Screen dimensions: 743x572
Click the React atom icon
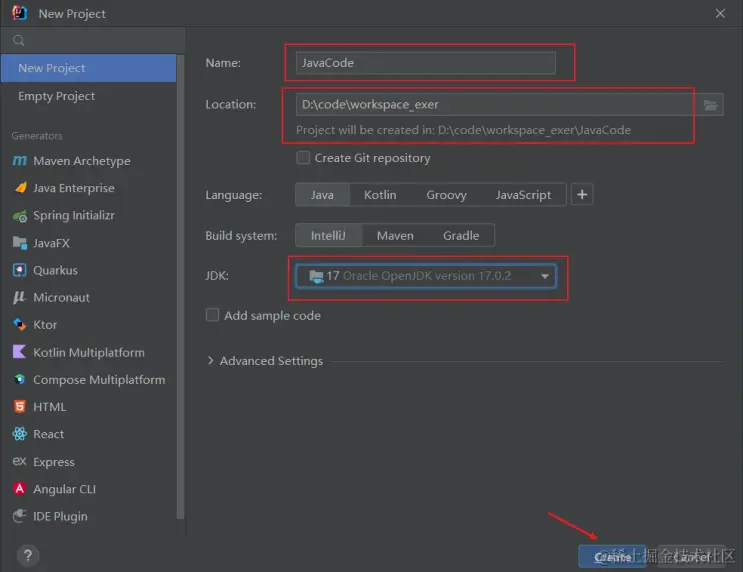[x=19, y=434]
